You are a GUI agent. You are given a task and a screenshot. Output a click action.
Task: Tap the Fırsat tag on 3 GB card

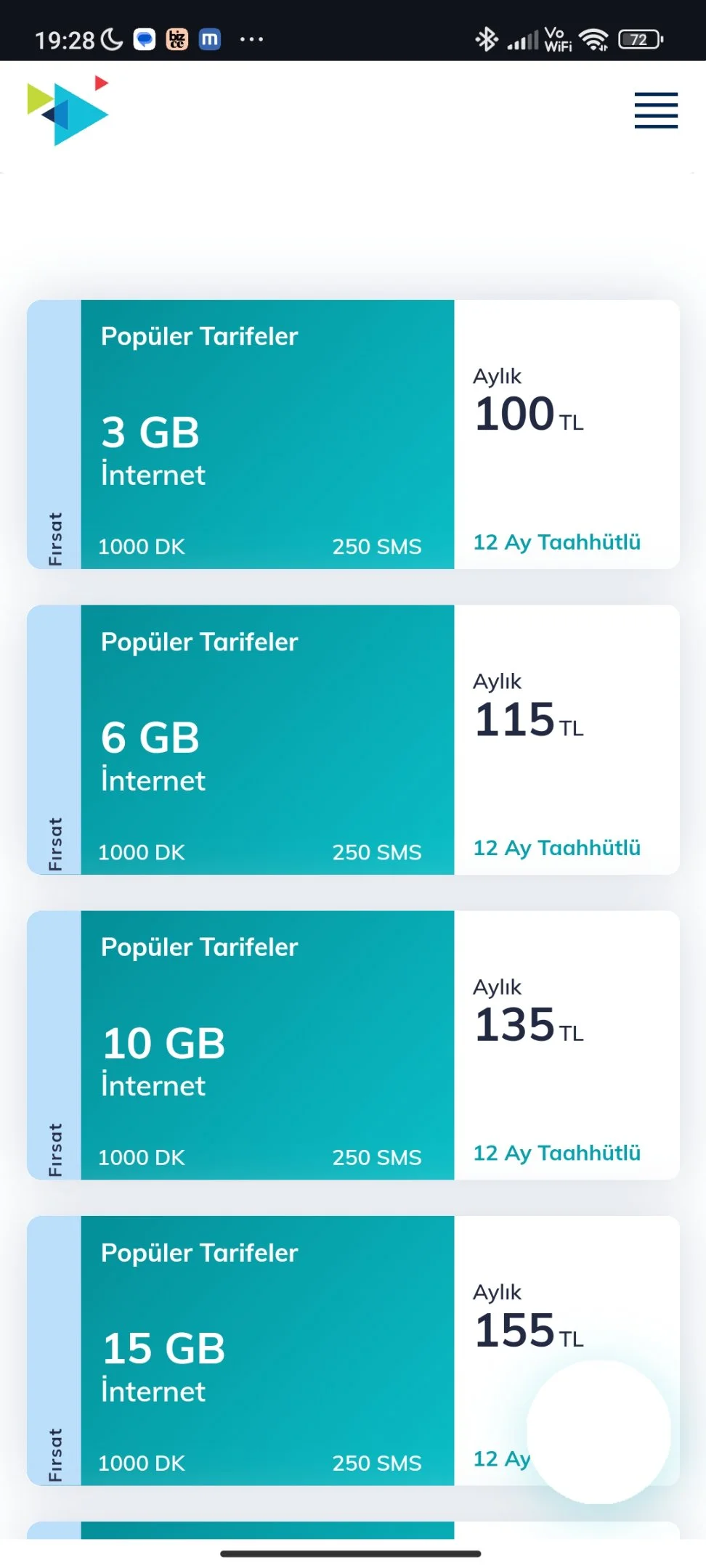click(x=54, y=539)
